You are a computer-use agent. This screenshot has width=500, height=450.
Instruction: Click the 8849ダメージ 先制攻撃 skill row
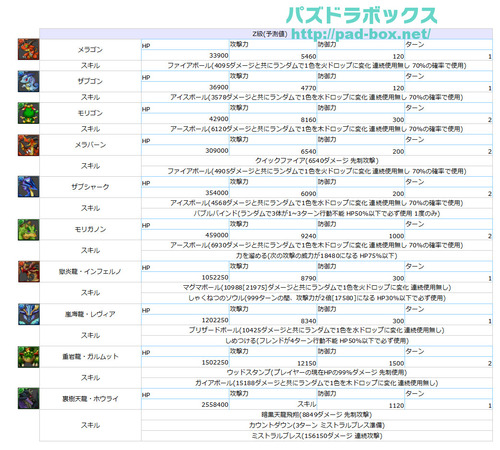(x=317, y=415)
